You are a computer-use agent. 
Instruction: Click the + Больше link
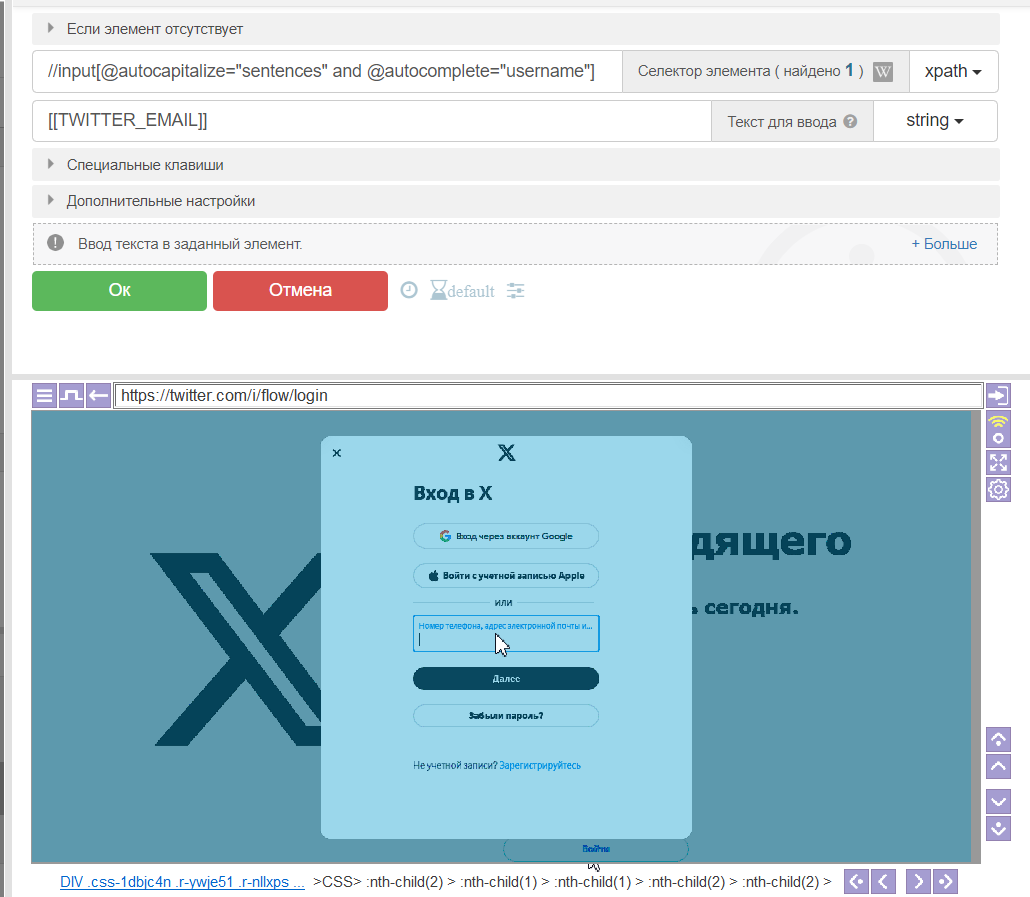tap(943, 244)
